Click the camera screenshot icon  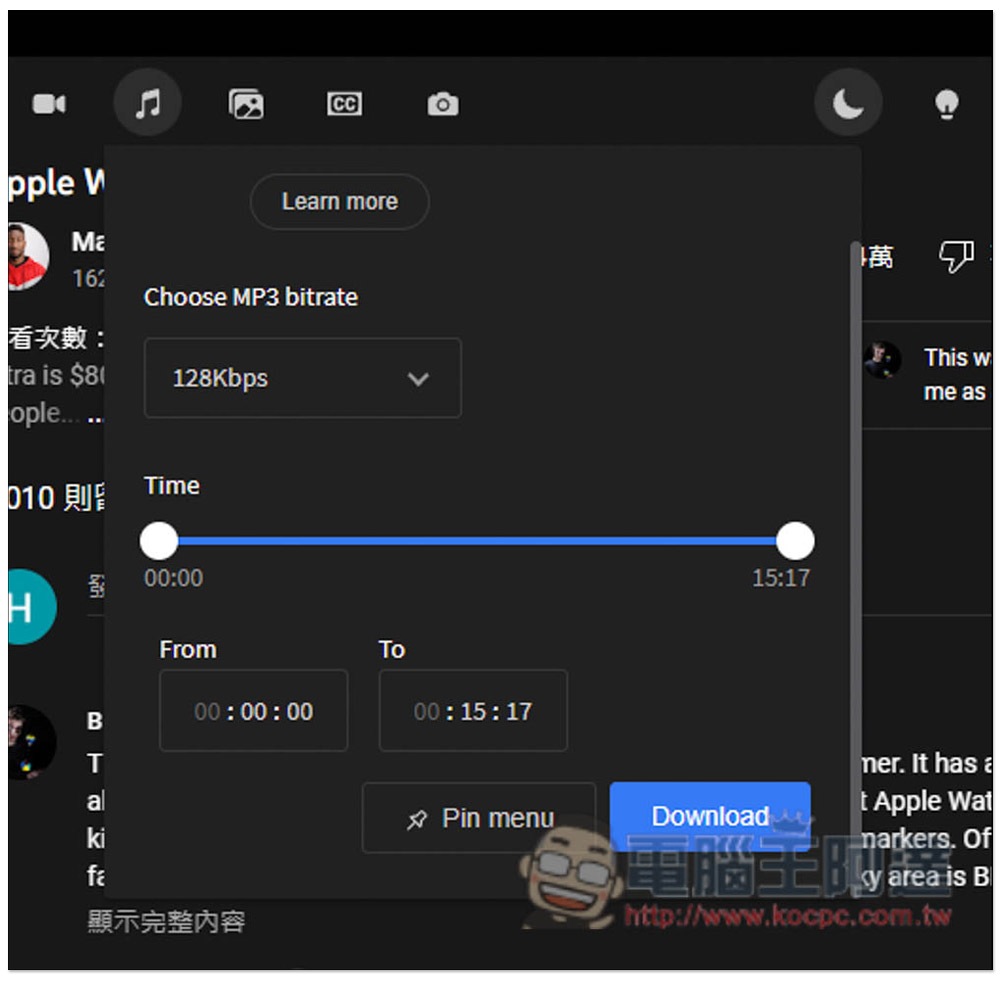point(443,103)
